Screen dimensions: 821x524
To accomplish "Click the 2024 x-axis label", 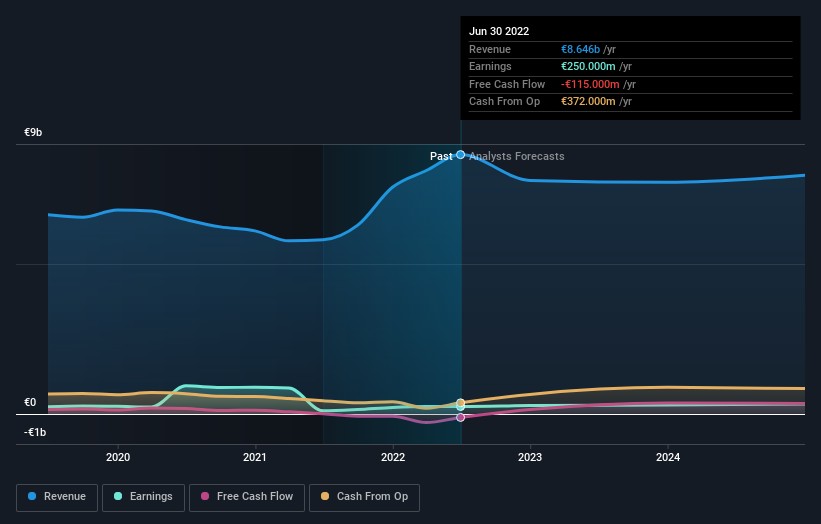I will tap(668, 457).
